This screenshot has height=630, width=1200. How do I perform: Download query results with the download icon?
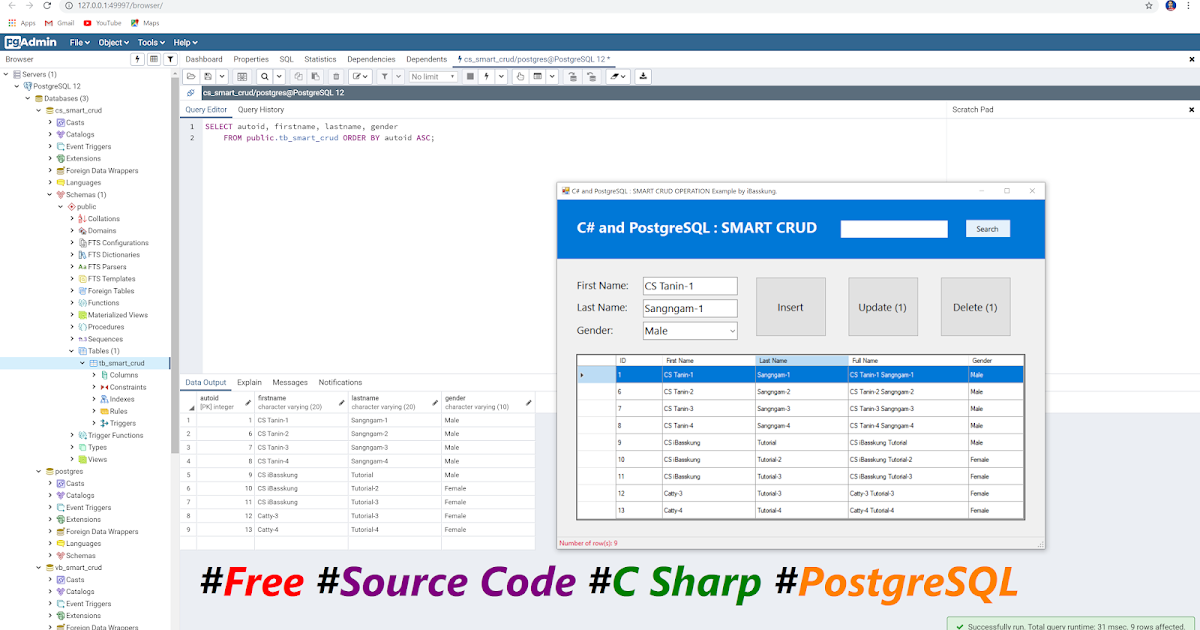click(x=644, y=76)
